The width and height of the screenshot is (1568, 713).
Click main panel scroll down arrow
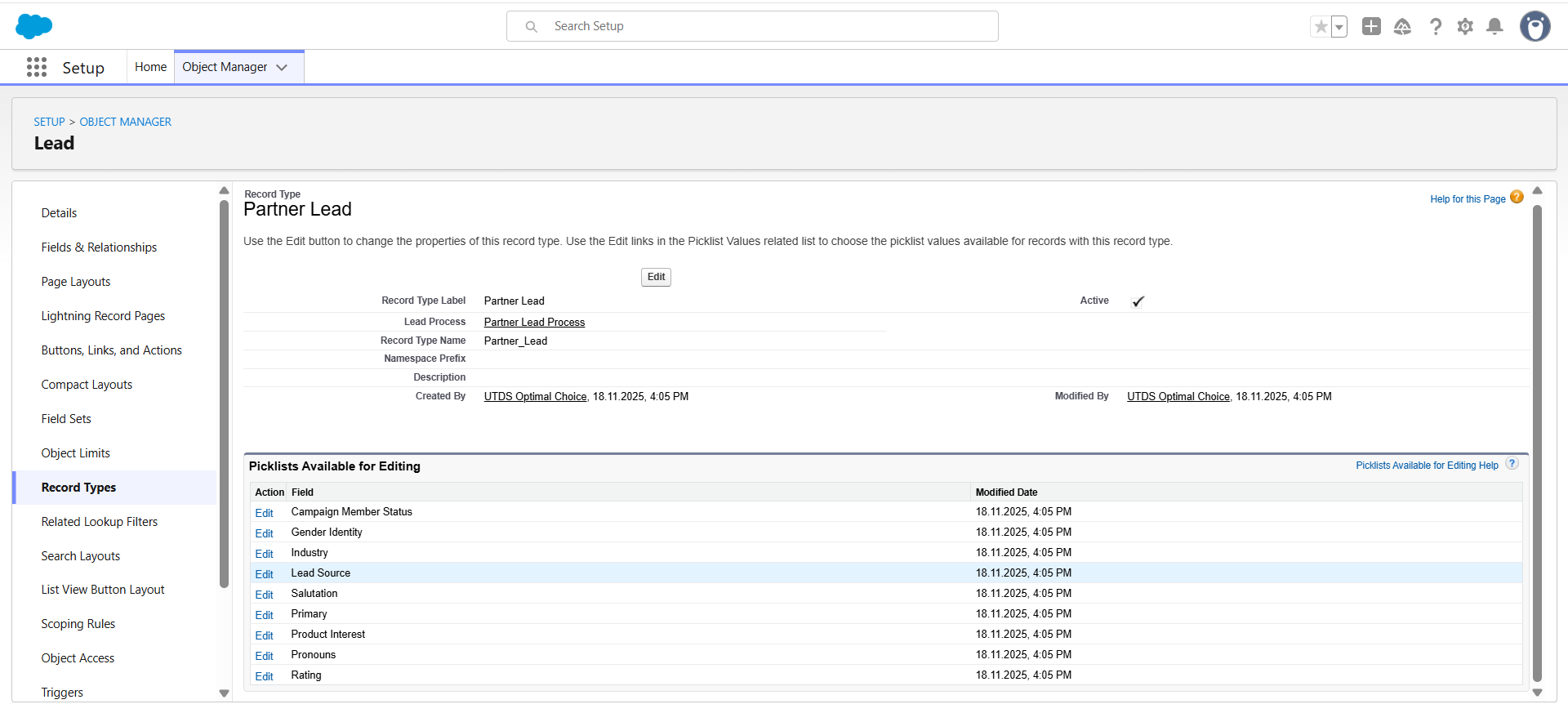tap(1537, 693)
